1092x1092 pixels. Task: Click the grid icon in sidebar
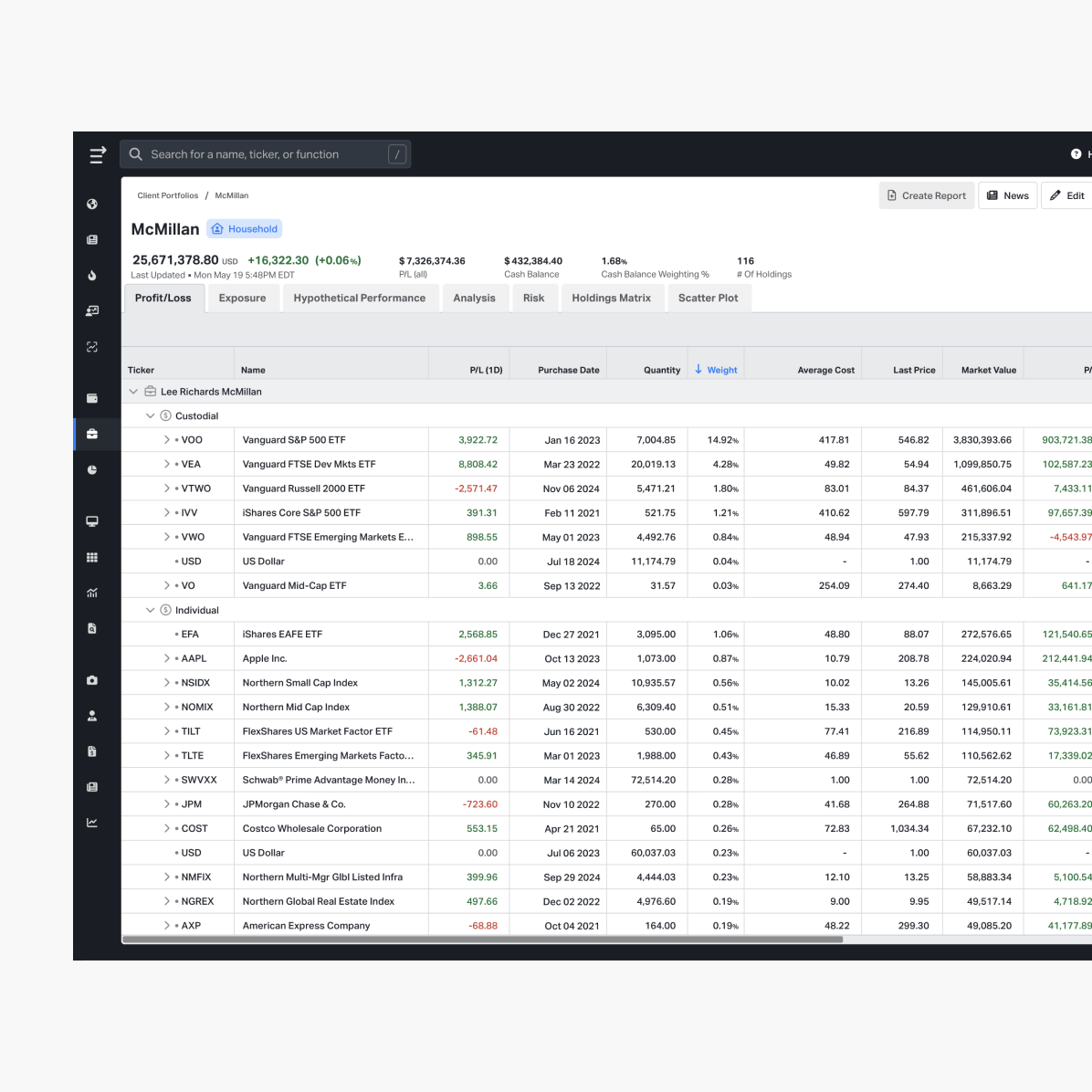92,557
